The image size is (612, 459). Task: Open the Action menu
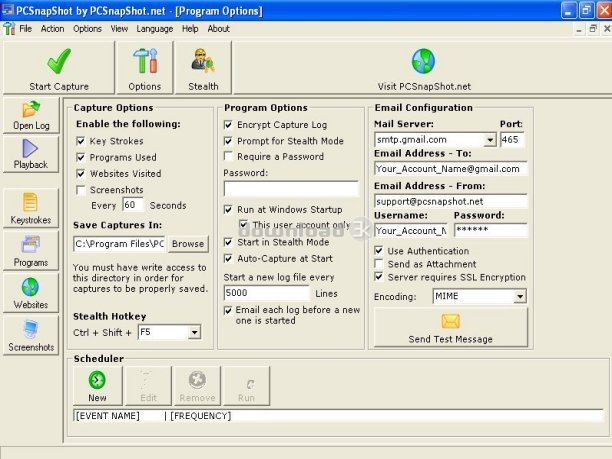tap(52, 29)
